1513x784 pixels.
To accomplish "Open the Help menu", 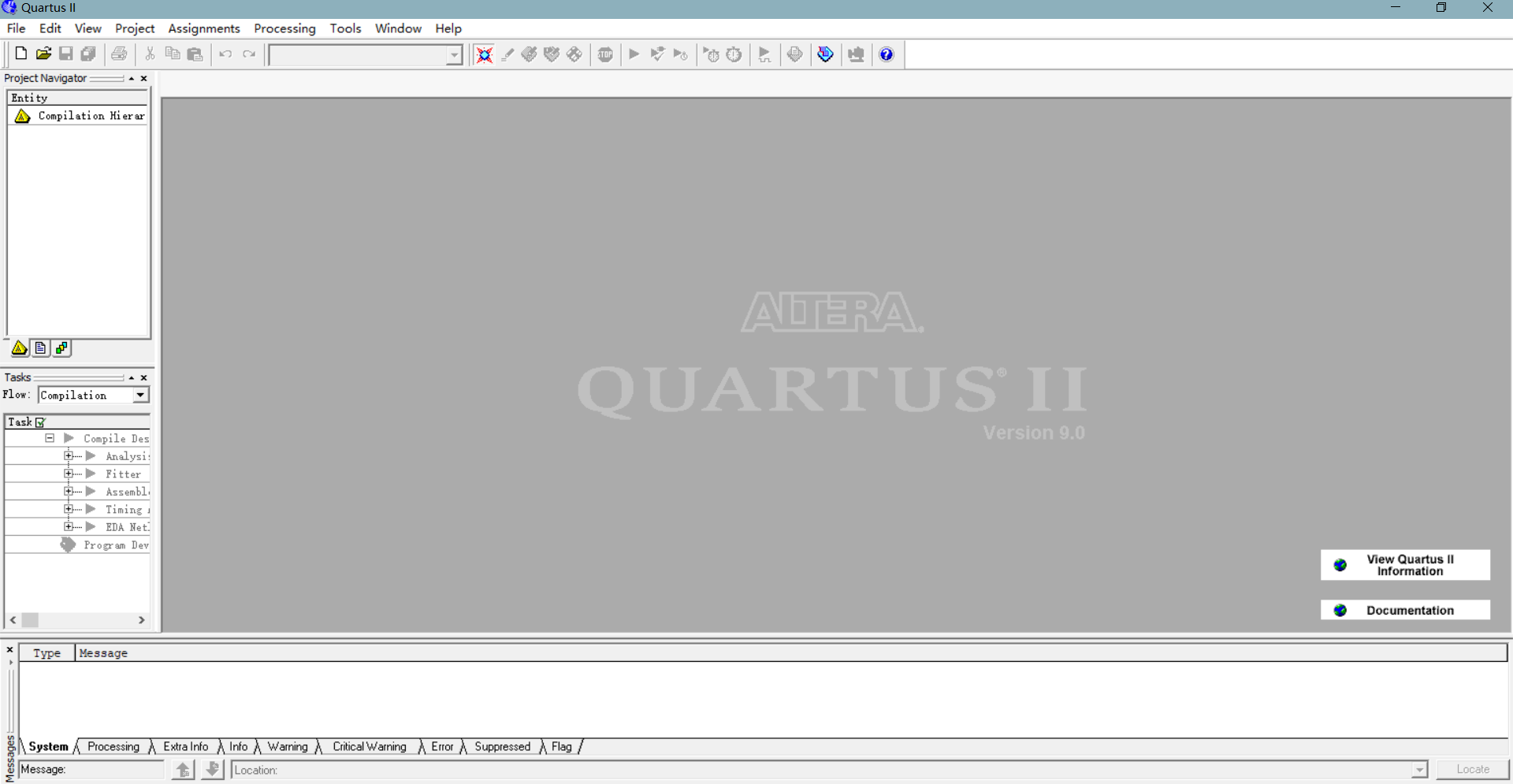I will [448, 28].
